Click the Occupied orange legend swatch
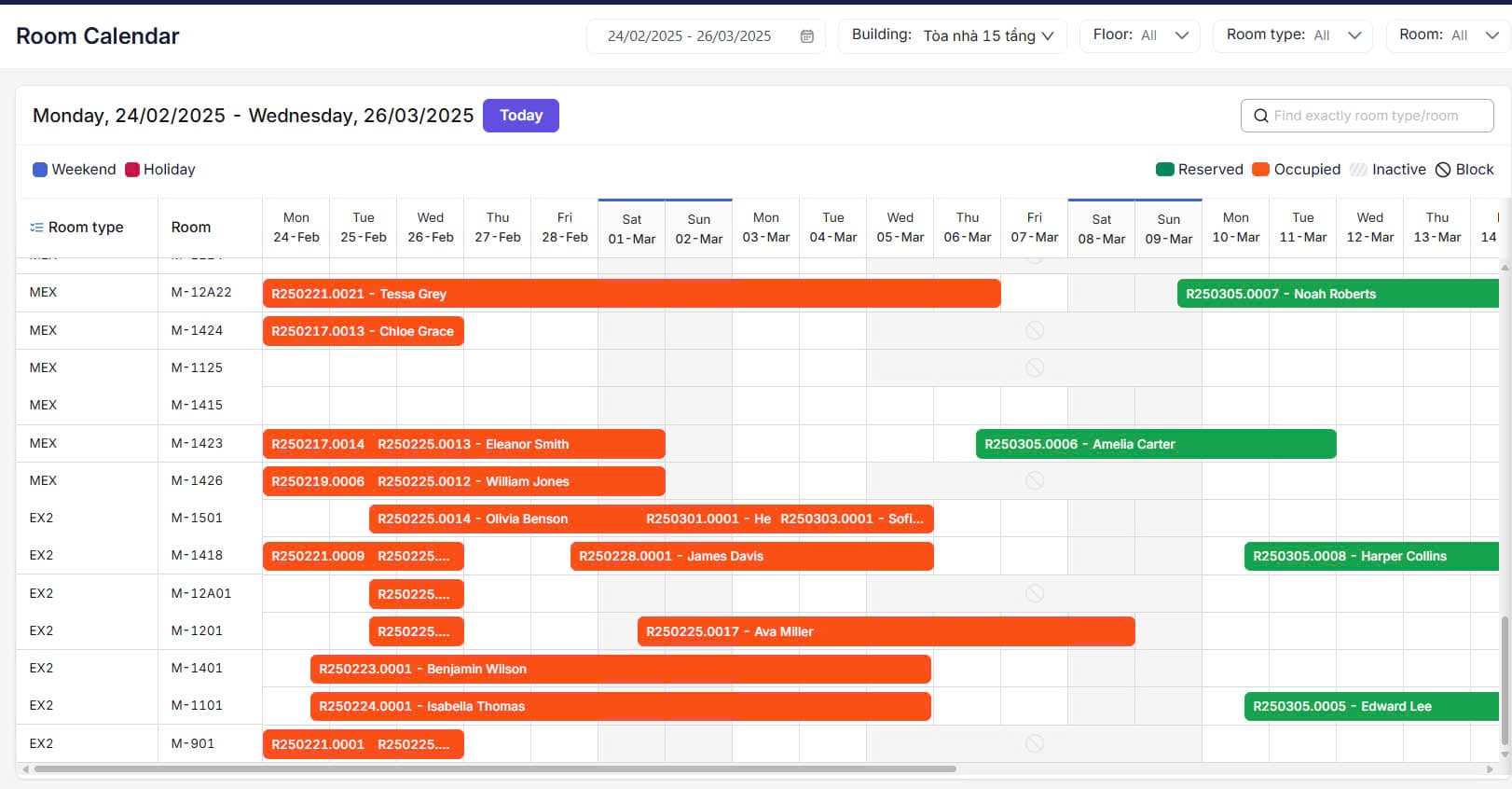 click(1260, 170)
